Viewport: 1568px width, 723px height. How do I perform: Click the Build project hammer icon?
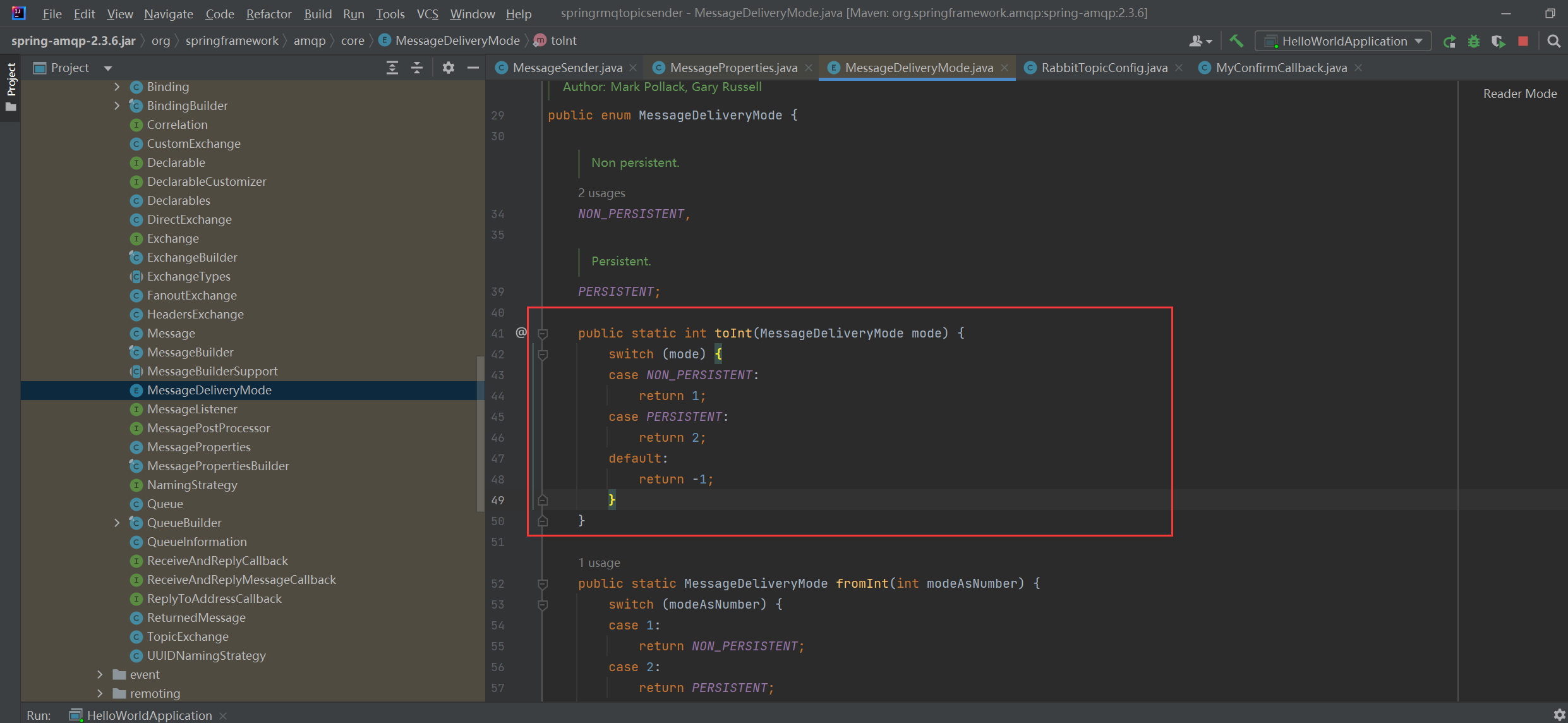pos(1236,41)
